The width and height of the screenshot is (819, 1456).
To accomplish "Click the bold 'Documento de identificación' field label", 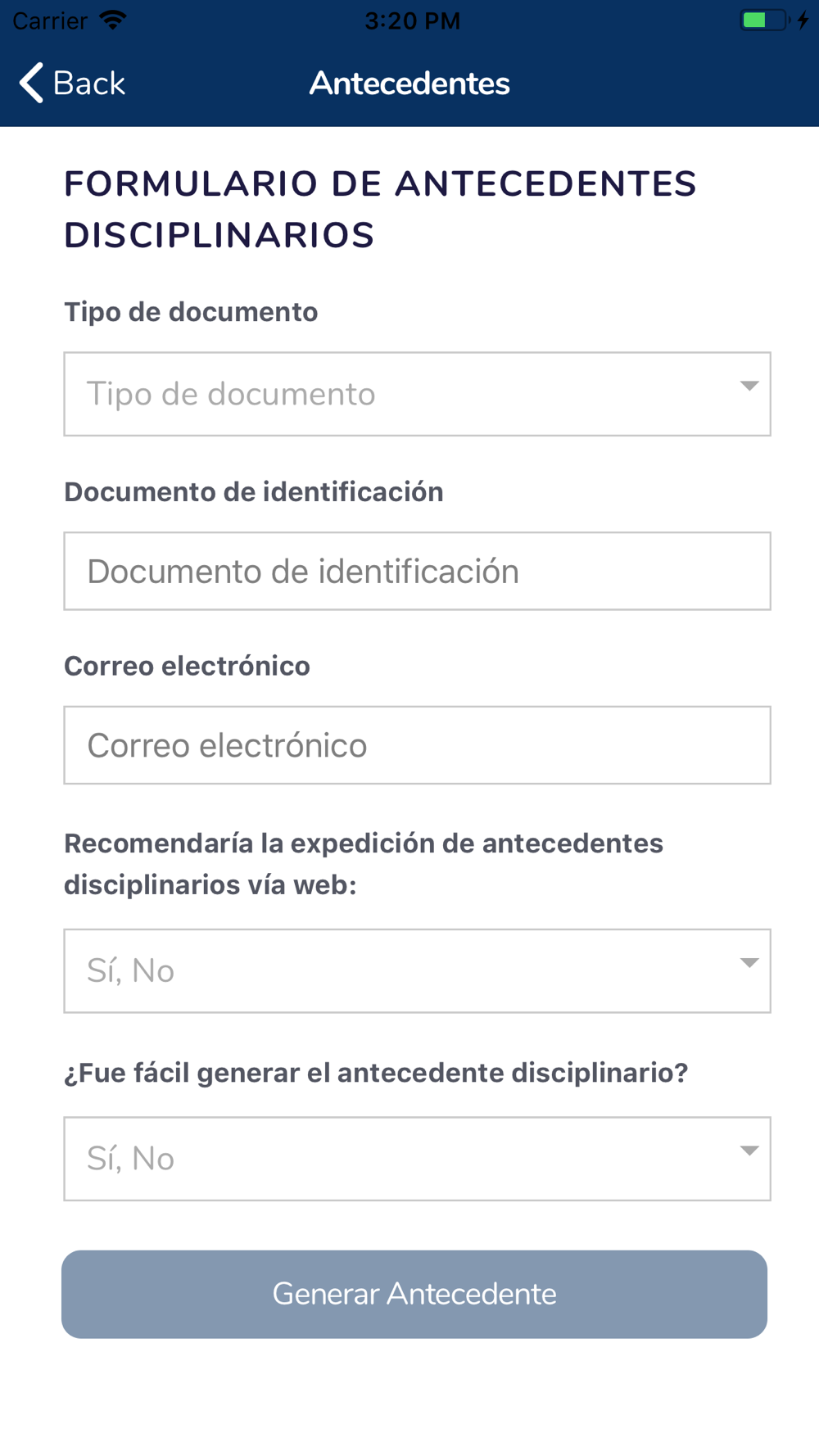I will pos(254,492).
